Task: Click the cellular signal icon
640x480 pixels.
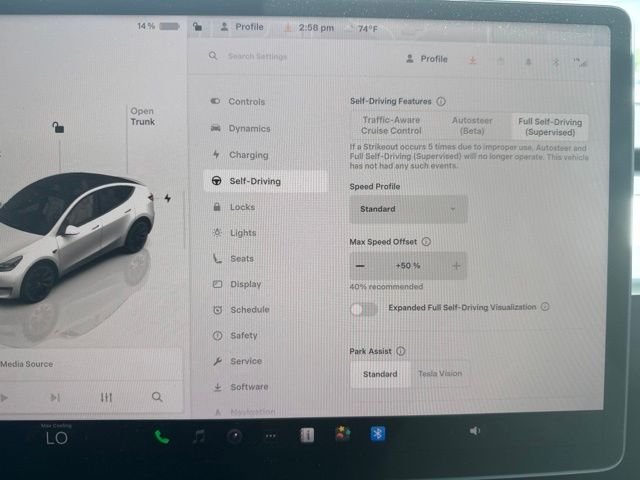Action: (x=580, y=63)
